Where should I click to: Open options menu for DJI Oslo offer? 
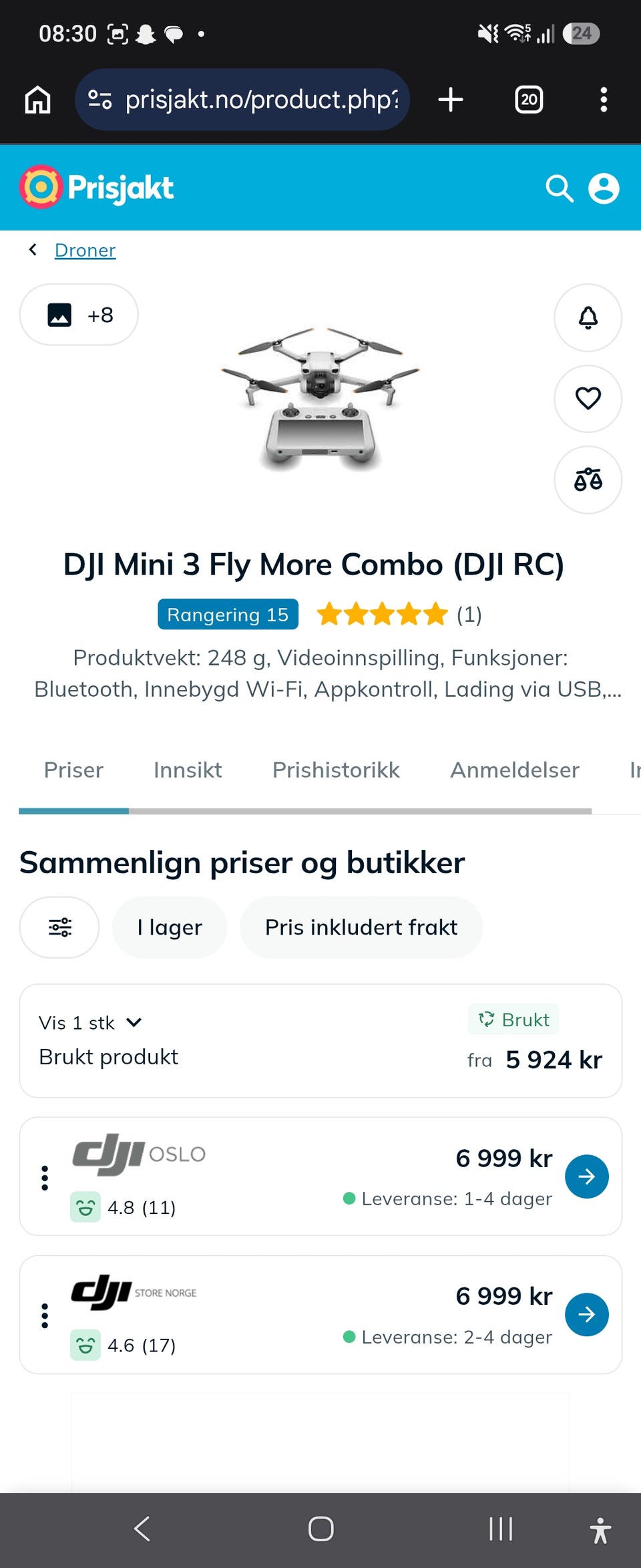tap(45, 1178)
